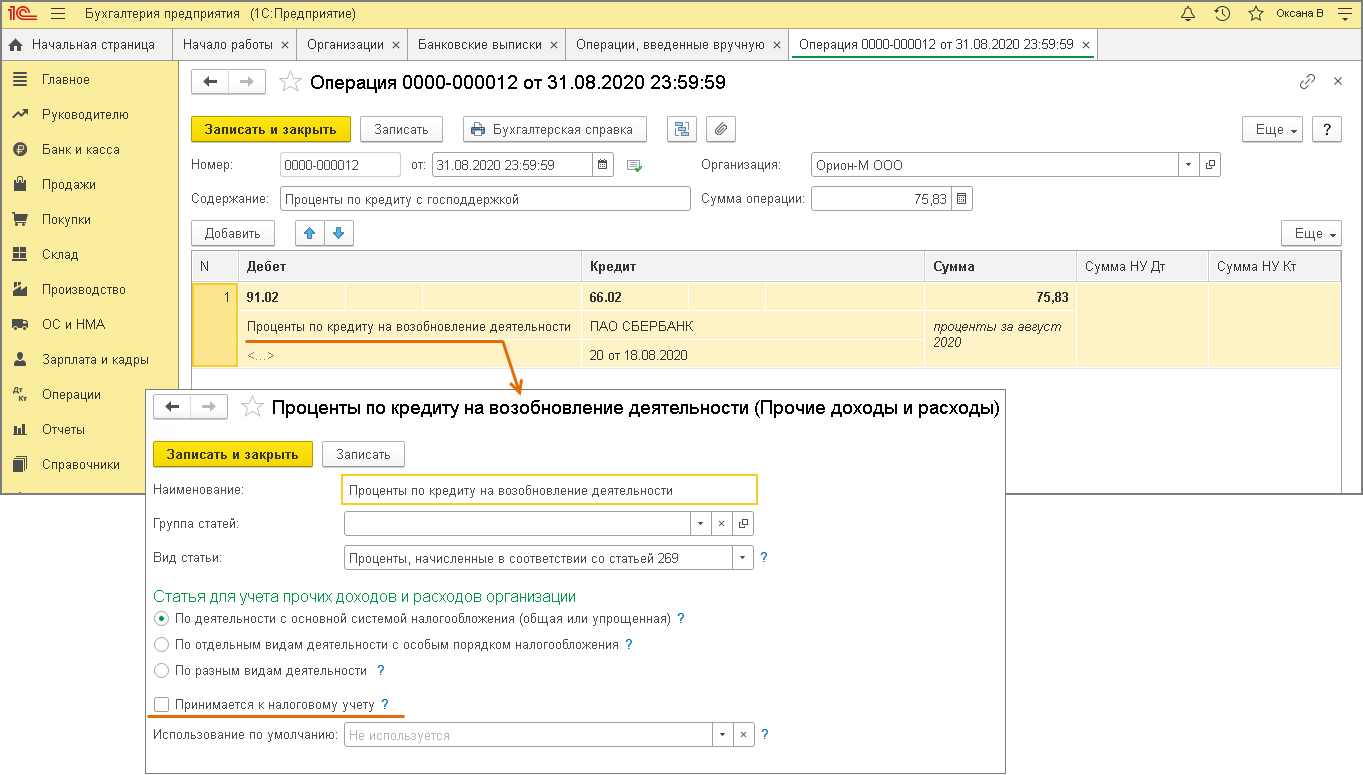Open the structure of subordination icon

tap(683, 129)
